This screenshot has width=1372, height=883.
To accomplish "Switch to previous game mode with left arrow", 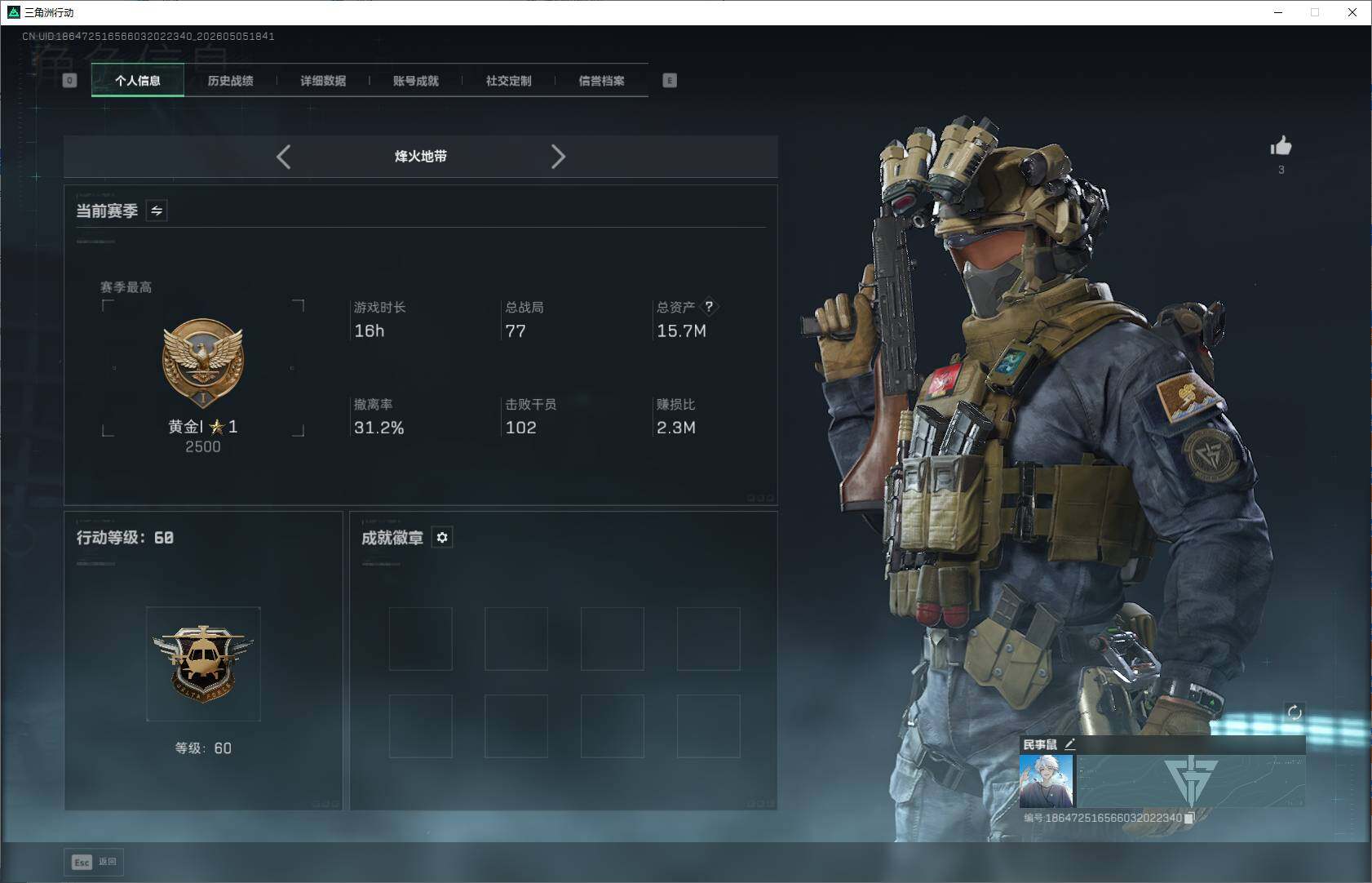I will coord(283,157).
